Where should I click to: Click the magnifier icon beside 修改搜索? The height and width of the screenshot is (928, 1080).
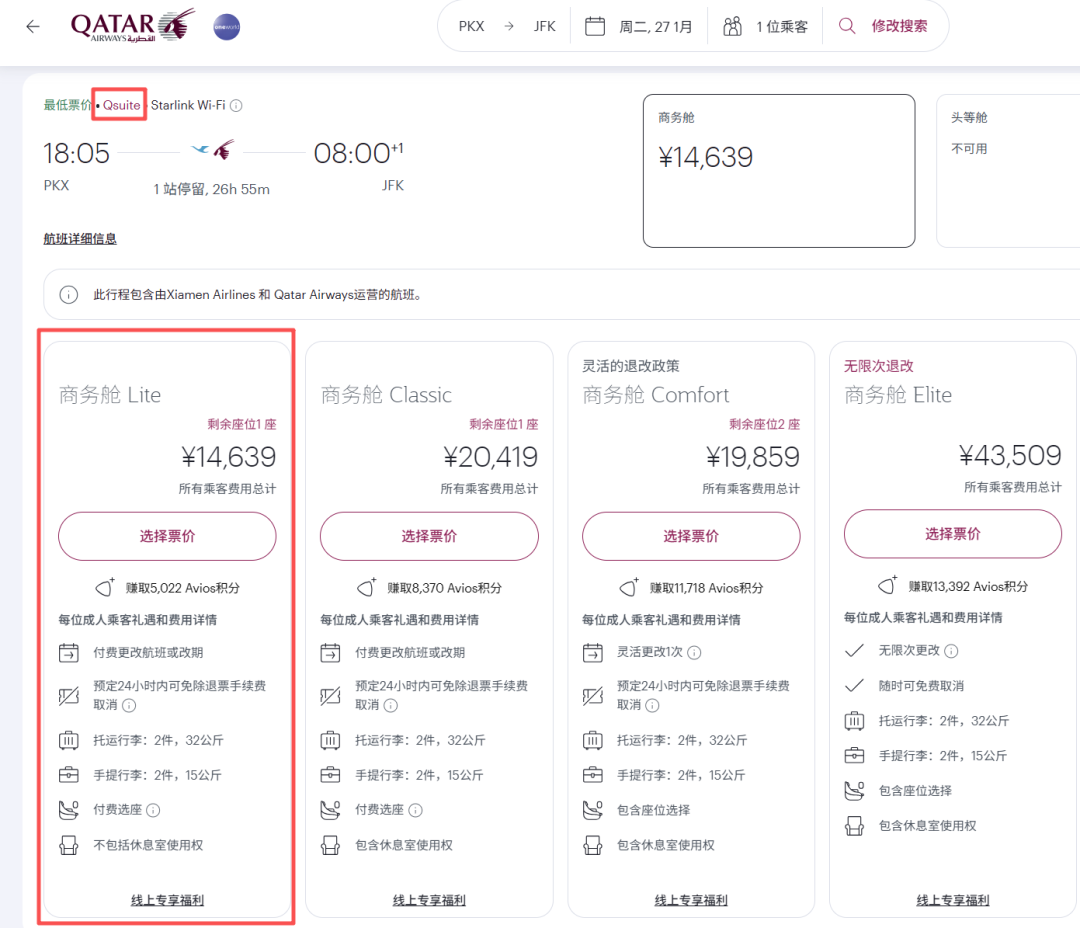tap(847, 27)
